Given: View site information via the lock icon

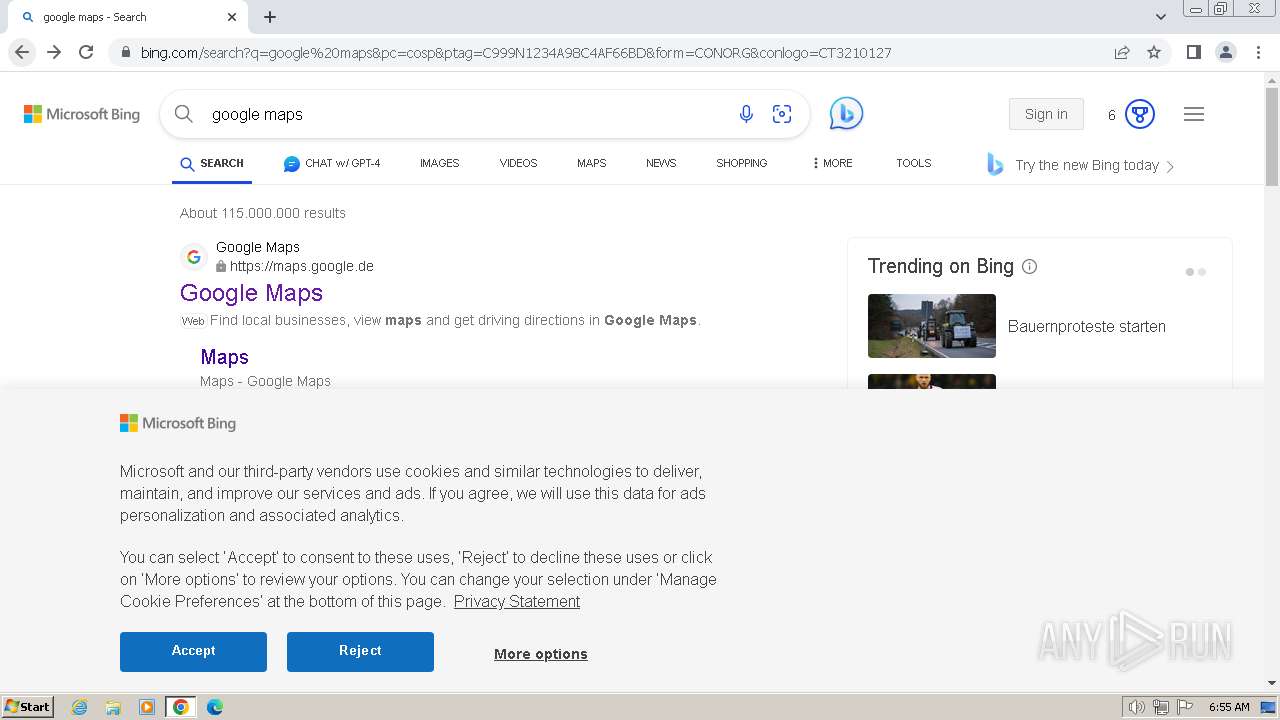Looking at the screenshot, I should point(125,53).
